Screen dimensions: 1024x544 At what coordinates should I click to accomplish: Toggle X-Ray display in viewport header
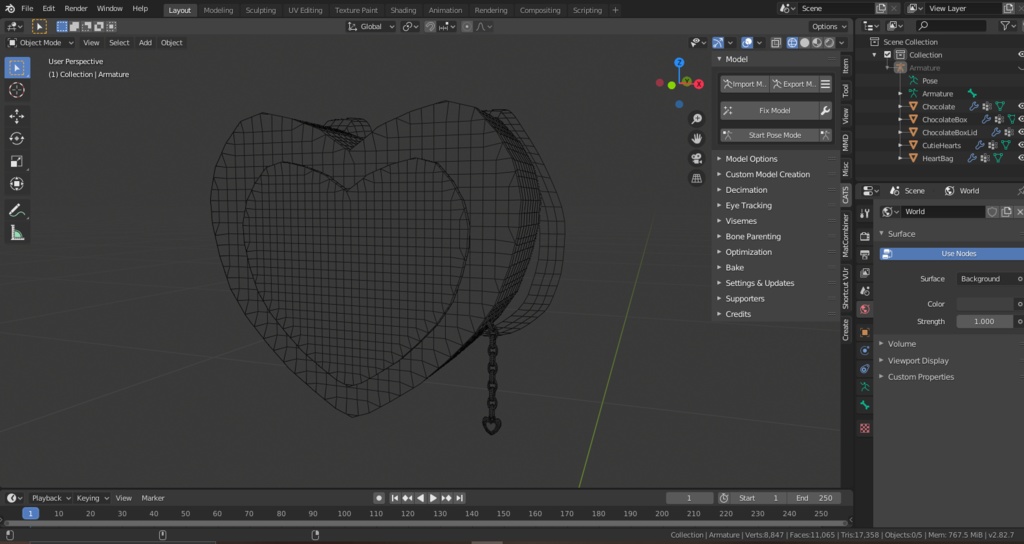pyautogui.click(x=776, y=42)
